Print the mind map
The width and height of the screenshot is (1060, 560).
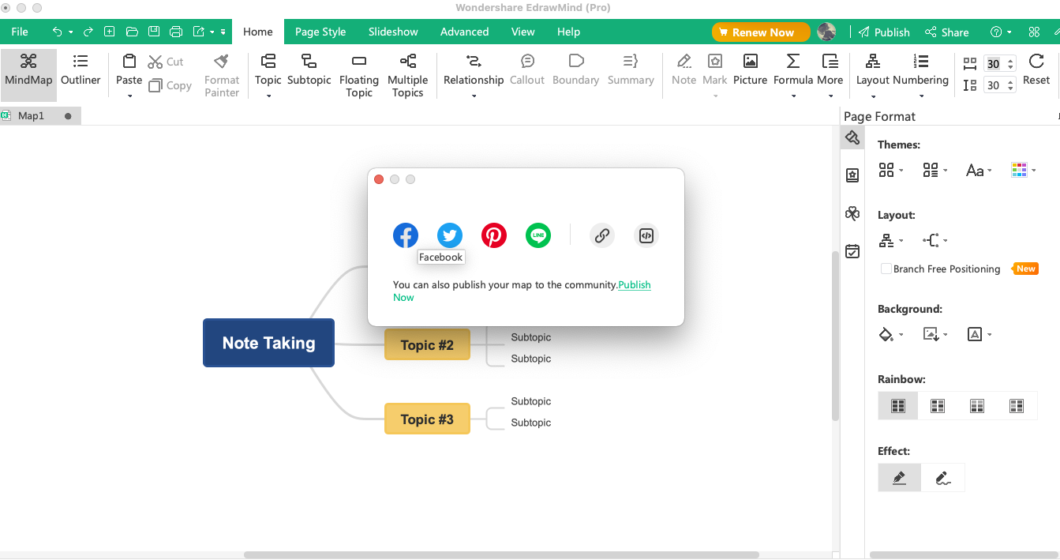tap(176, 32)
